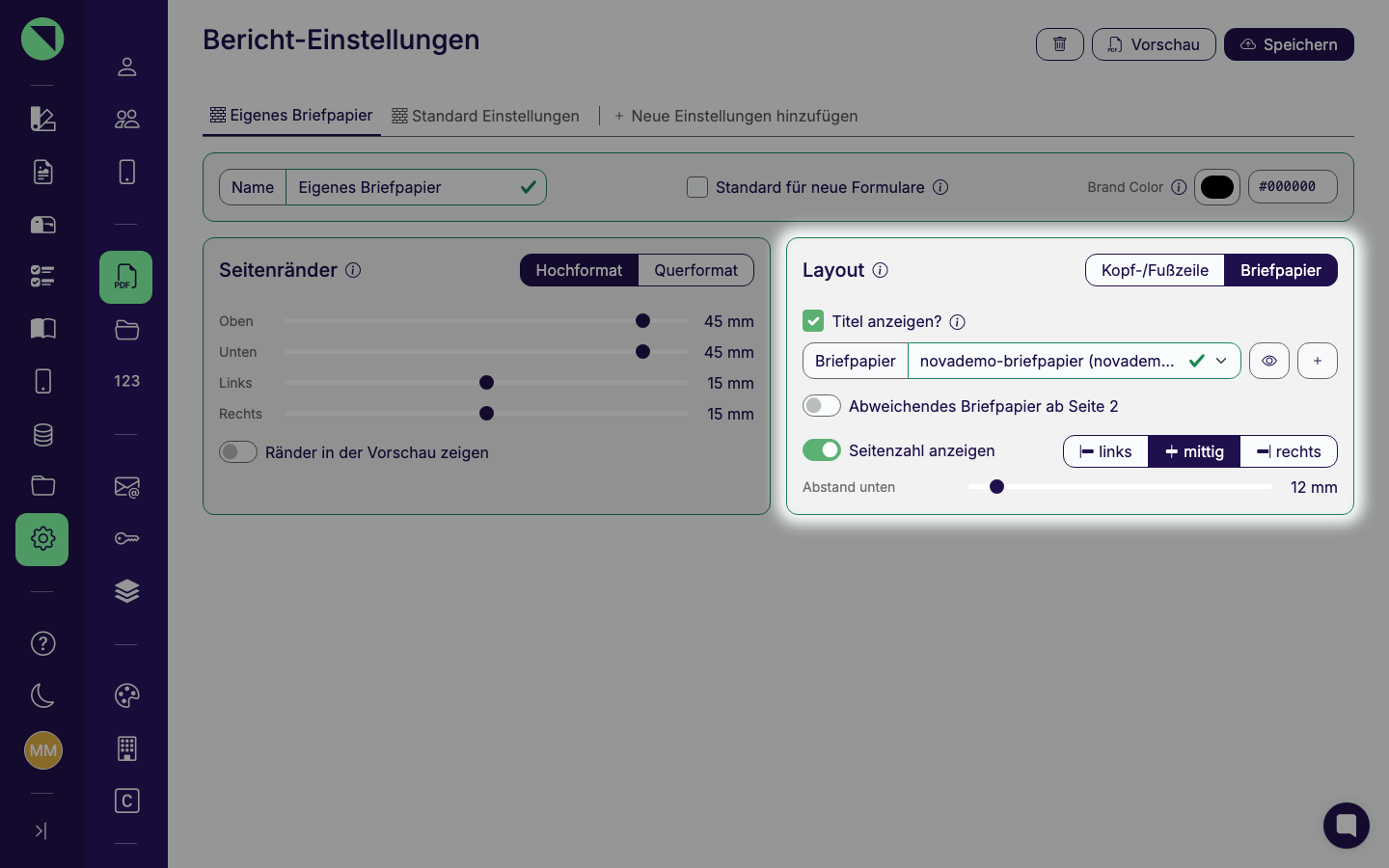Uncheck Titel anzeigen checkbox
This screenshot has height=868, width=1389.
point(813,321)
